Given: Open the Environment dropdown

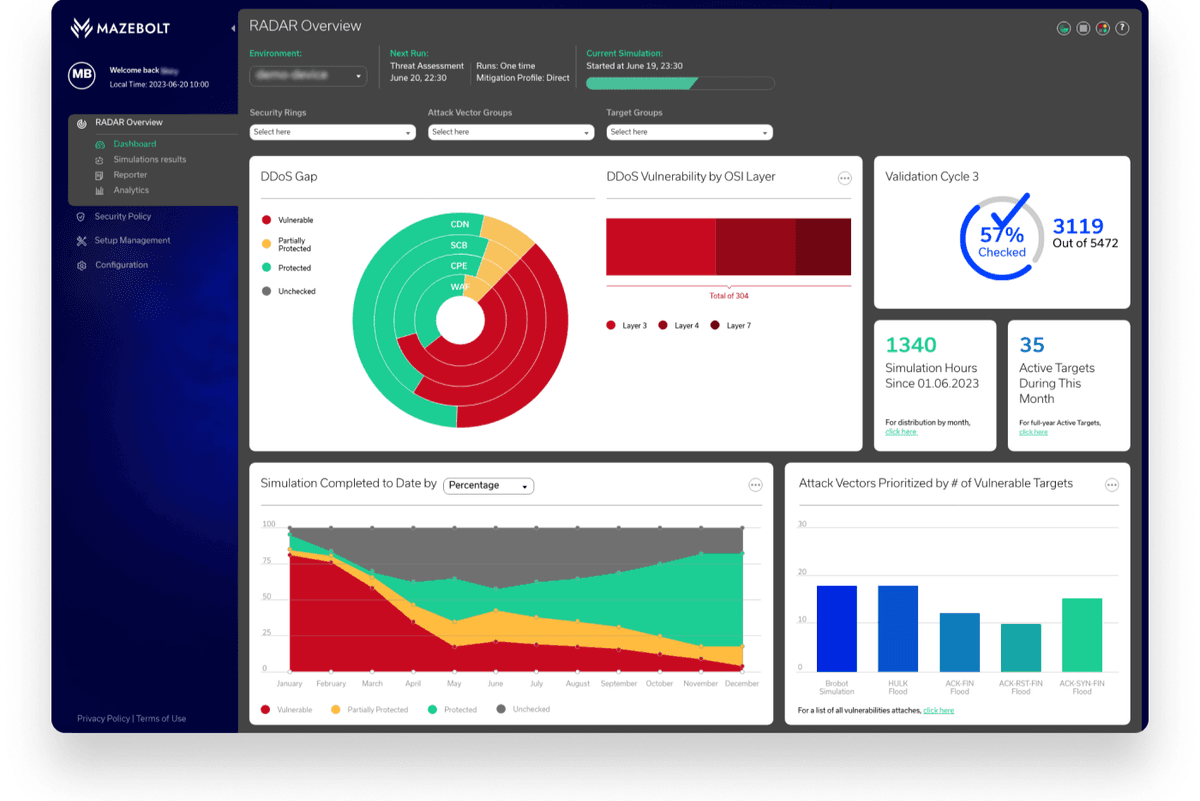Looking at the screenshot, I should (x=308, y=76).
